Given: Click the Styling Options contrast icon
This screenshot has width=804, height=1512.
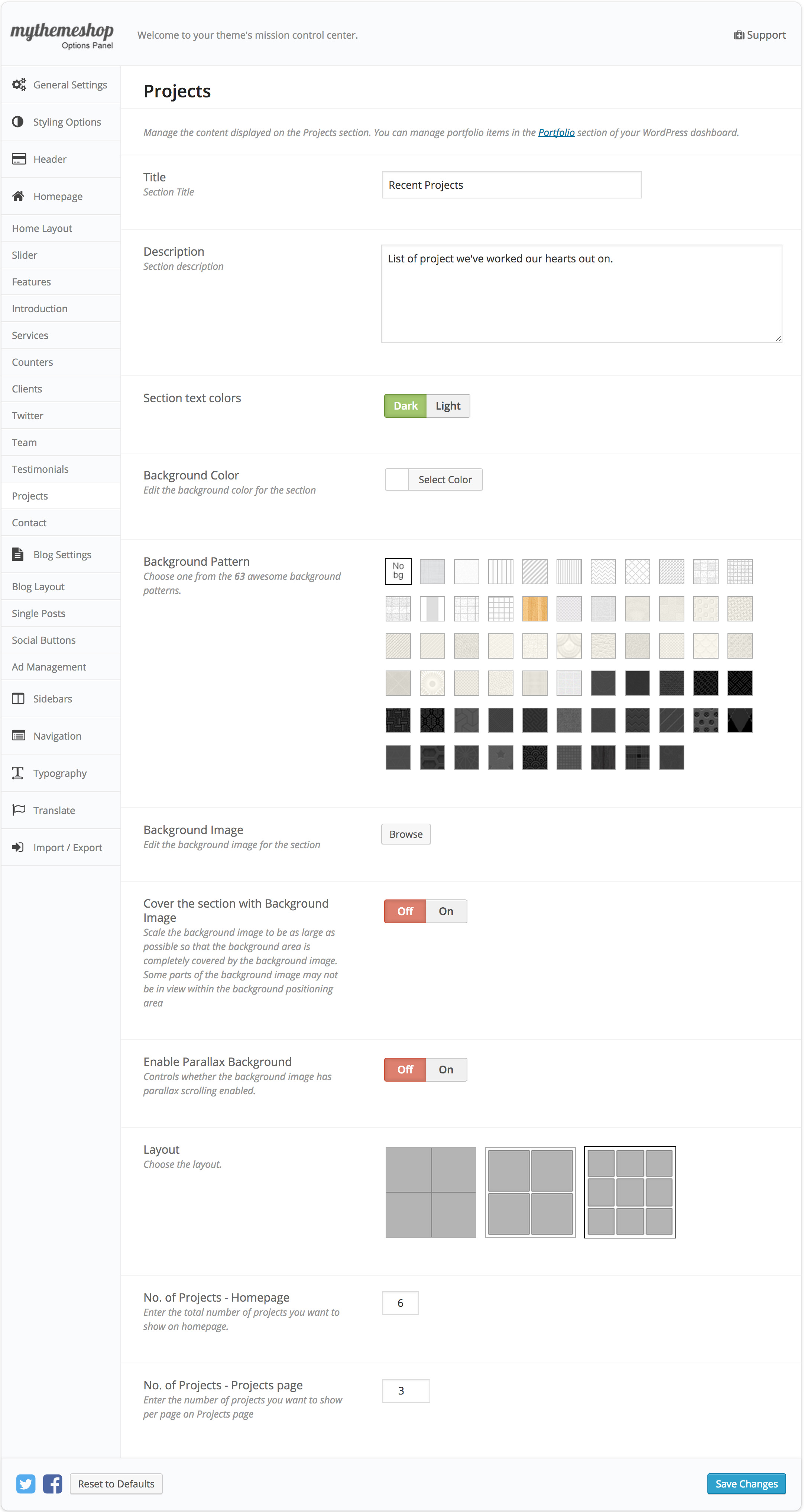Looking at the screenshot, I should tap(18, 122).
